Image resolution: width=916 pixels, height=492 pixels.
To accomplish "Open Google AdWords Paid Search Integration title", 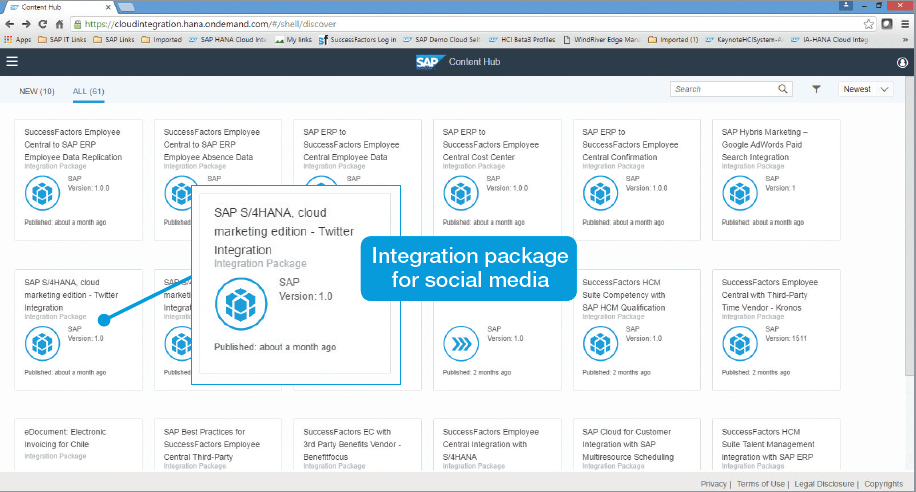I will click(764, 144).
